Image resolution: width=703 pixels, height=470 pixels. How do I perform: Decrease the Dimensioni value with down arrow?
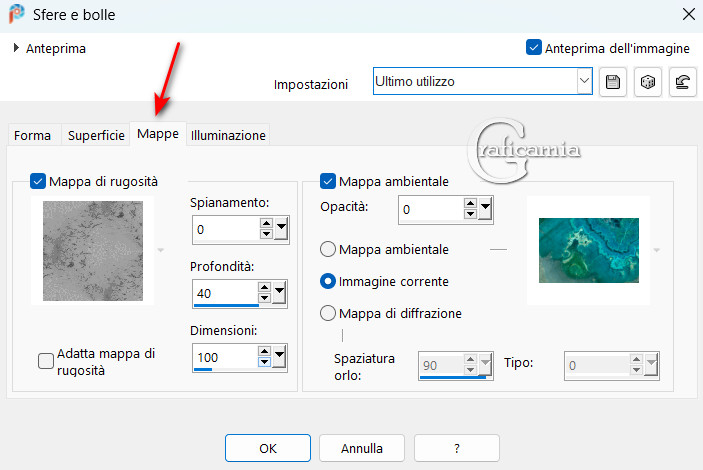point(265,362)
